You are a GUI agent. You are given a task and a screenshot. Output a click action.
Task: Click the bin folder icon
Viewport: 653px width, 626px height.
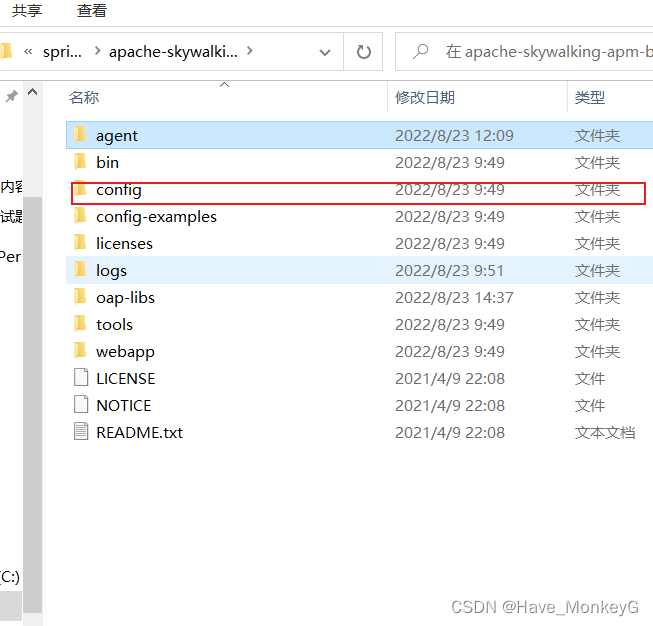(80, 162)
